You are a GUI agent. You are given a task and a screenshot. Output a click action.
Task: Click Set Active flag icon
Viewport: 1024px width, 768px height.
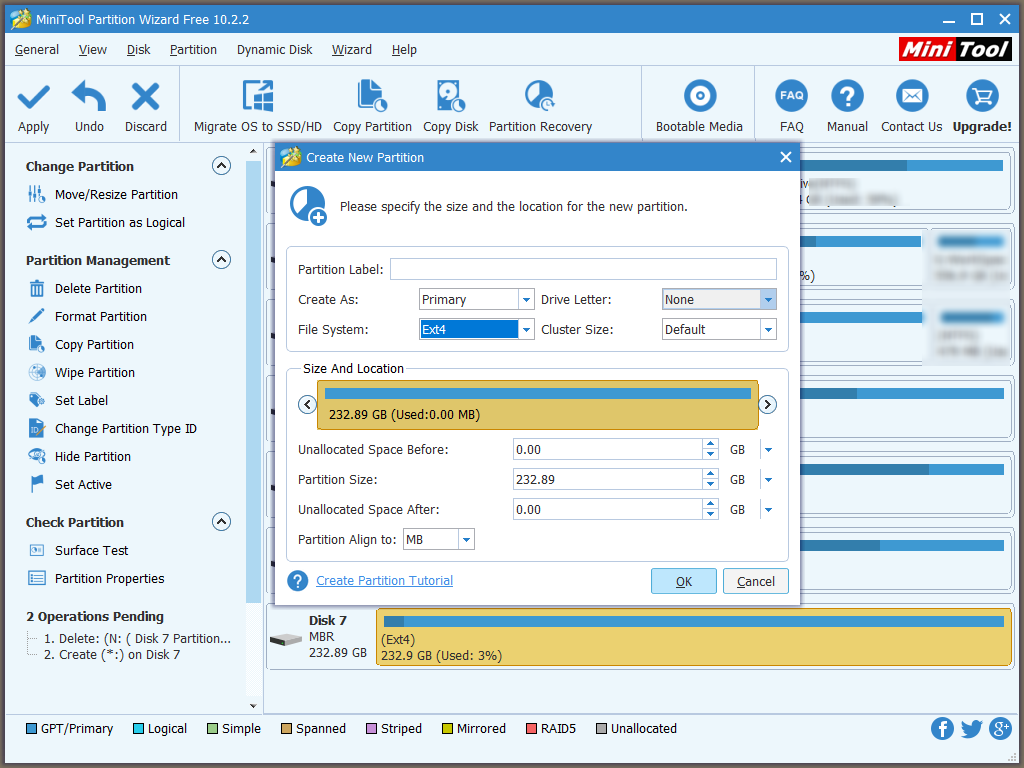click(37, 484)
